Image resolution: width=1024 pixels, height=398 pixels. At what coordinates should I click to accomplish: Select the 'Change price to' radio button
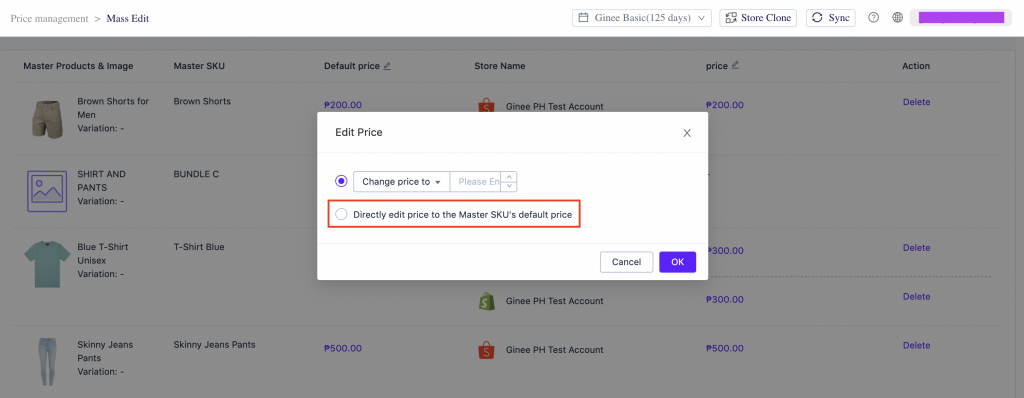tap(341, 181)
